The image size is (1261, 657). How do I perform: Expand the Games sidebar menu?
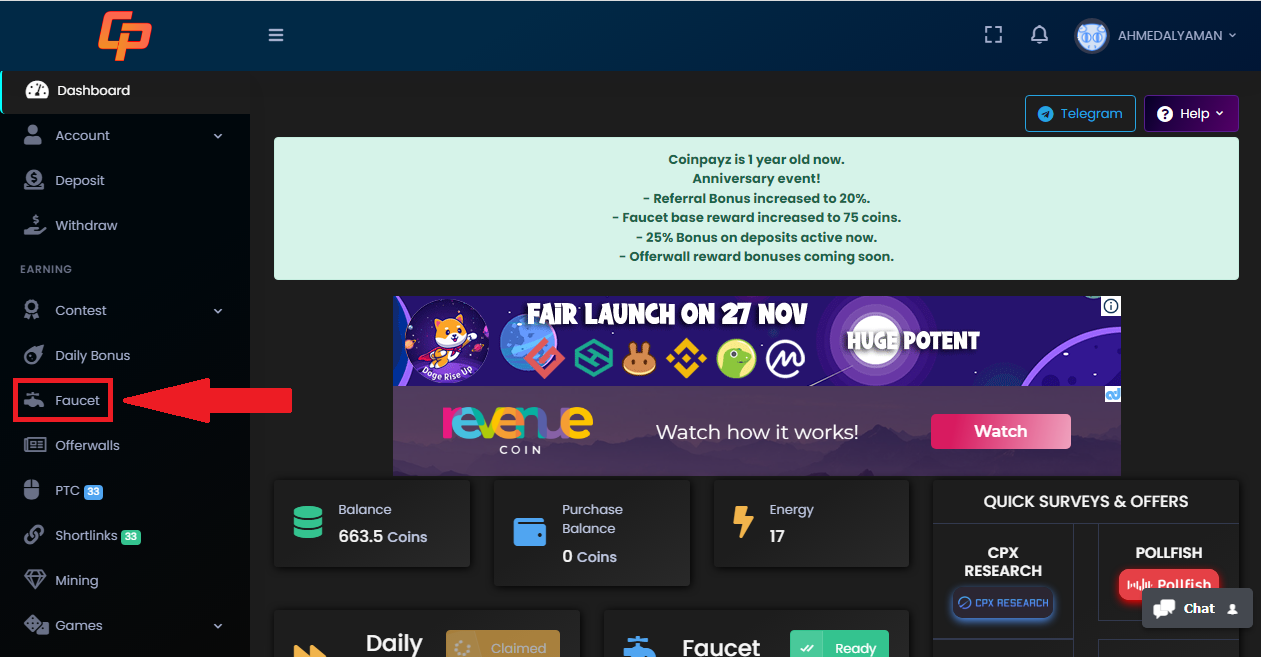click(x=125, y=625)
